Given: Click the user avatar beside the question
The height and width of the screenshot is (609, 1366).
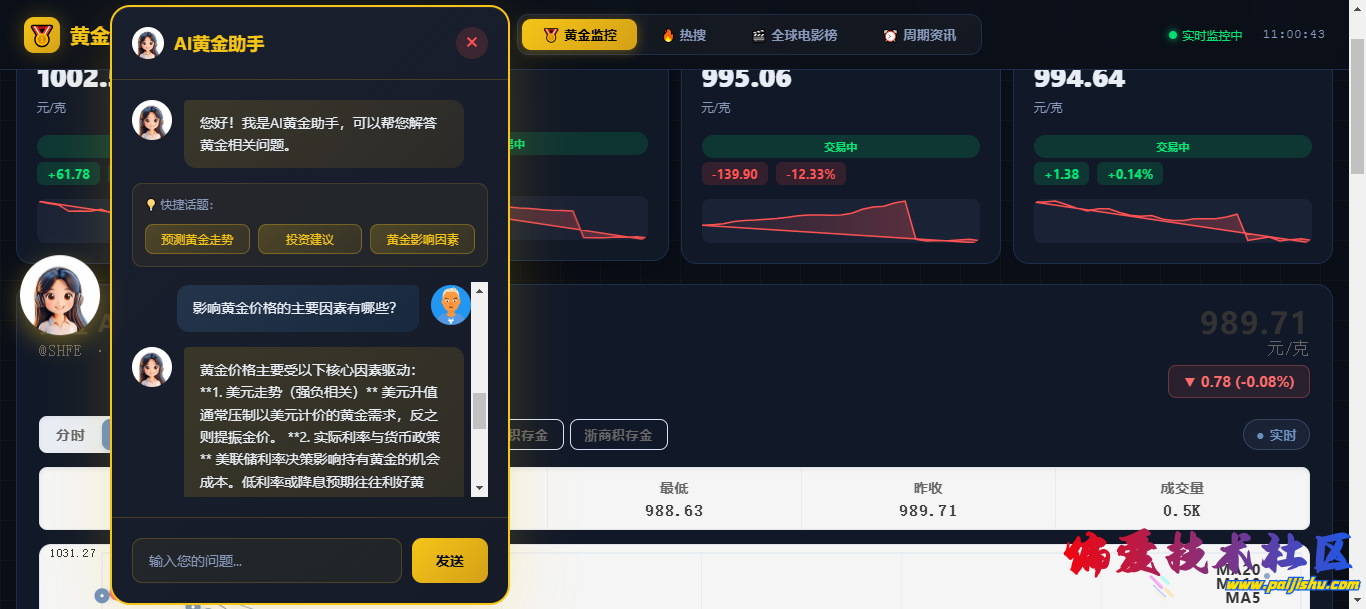Looking at the screenshot, I should point(451,305).
